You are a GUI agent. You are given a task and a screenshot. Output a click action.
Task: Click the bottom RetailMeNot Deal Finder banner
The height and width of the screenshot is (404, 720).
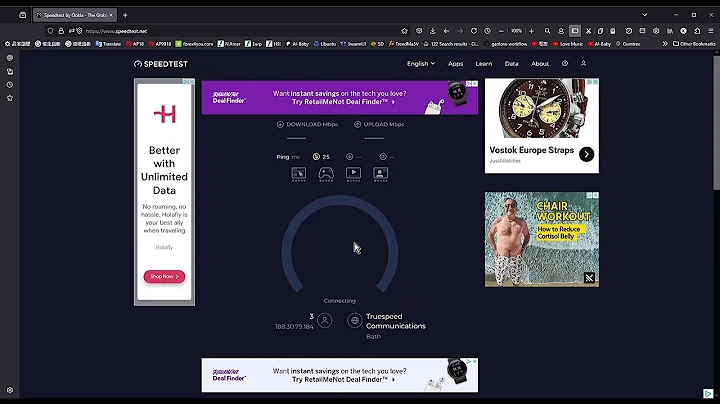tap(340, 375)
